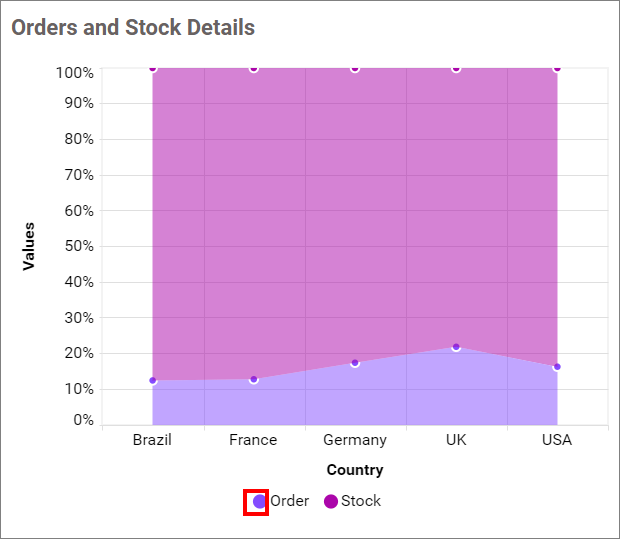Click the Country axis title
The height and width of the screenshot is (539, 620).
(355, 470)
